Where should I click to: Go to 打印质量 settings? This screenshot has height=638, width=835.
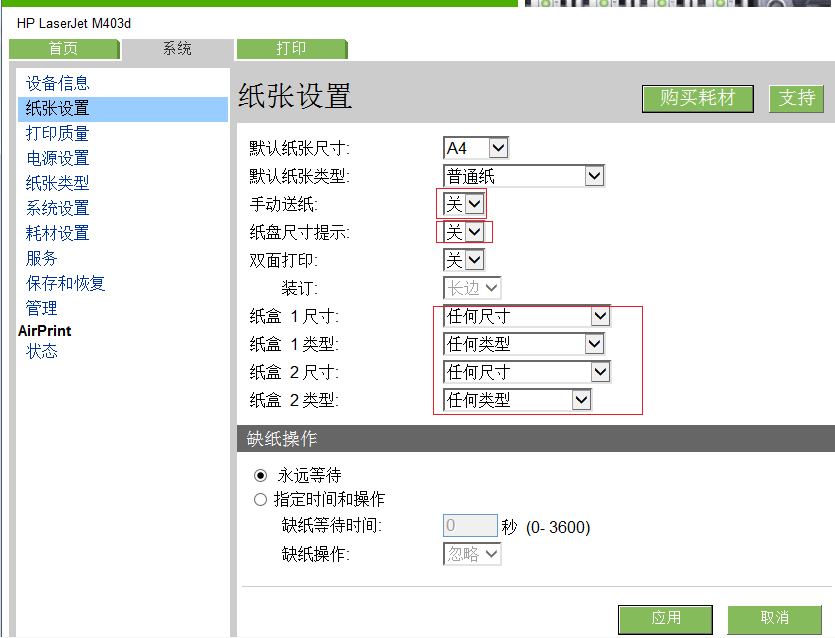(57, 133)
